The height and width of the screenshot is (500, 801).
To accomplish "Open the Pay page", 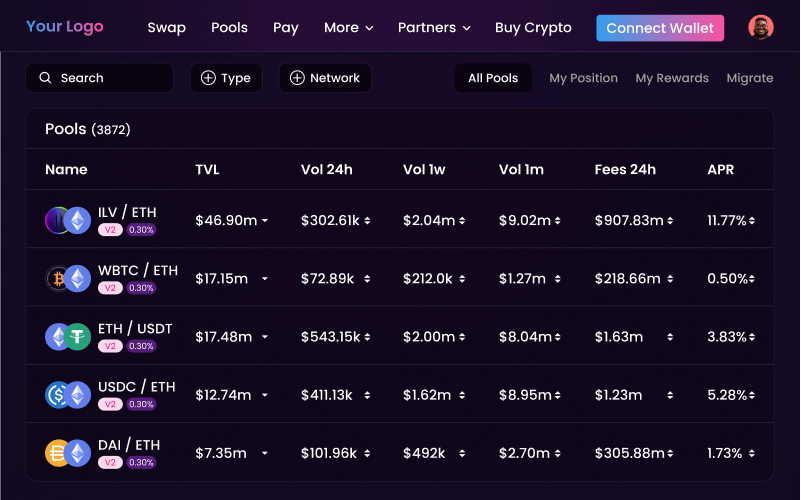I will tap(286, 28).
